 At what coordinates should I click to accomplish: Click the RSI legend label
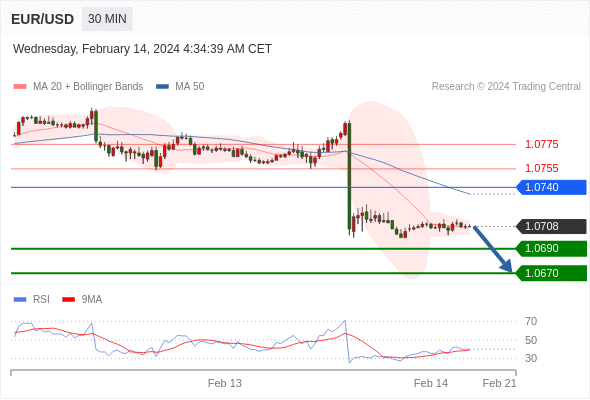click(x=41, y=300)
